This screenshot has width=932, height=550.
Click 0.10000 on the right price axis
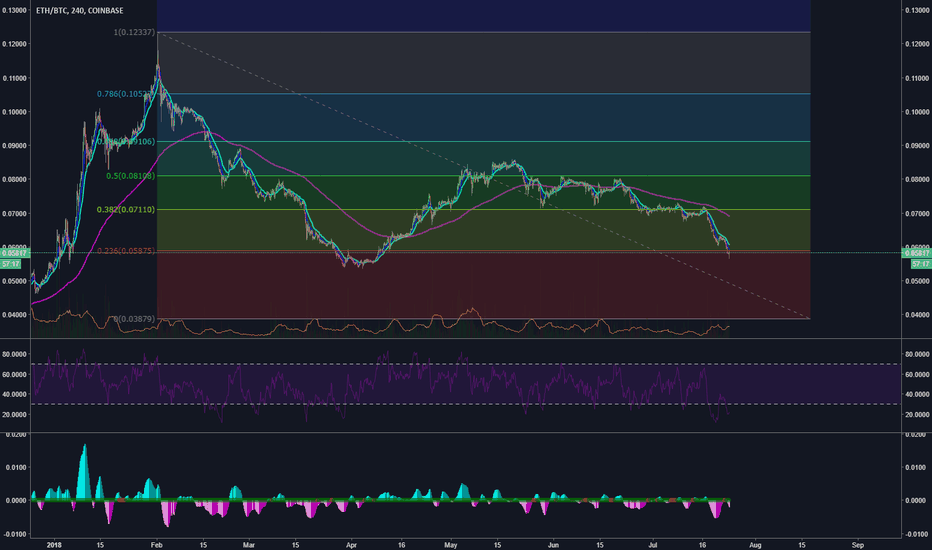pyautogui.click(x=918, y=112)
